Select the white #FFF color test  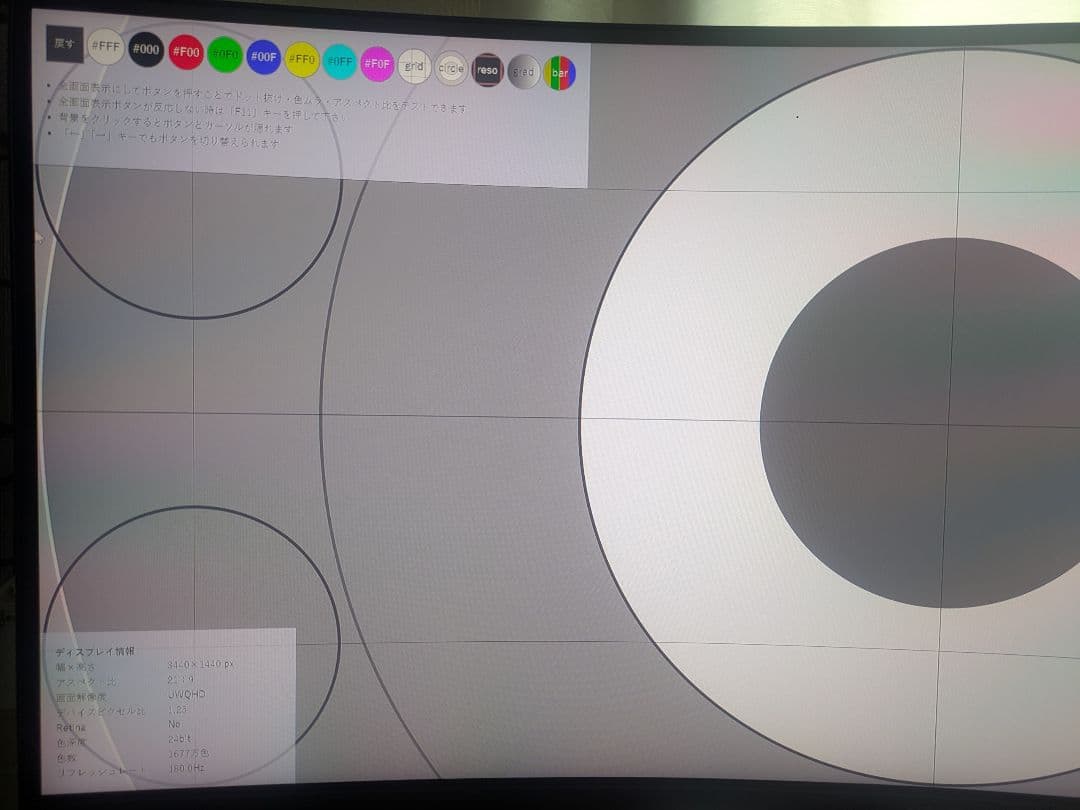(106, 47)
